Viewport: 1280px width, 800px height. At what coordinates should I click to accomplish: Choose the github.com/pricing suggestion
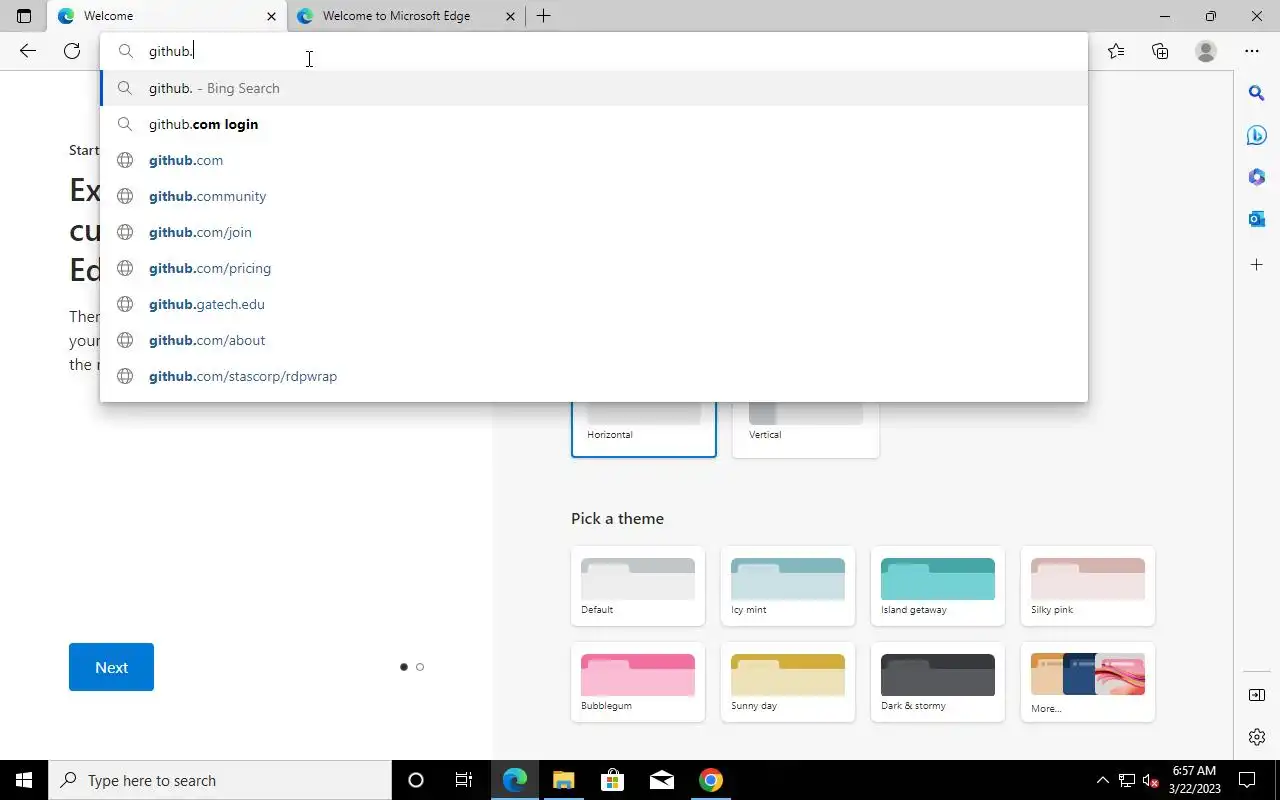point(594,268)
